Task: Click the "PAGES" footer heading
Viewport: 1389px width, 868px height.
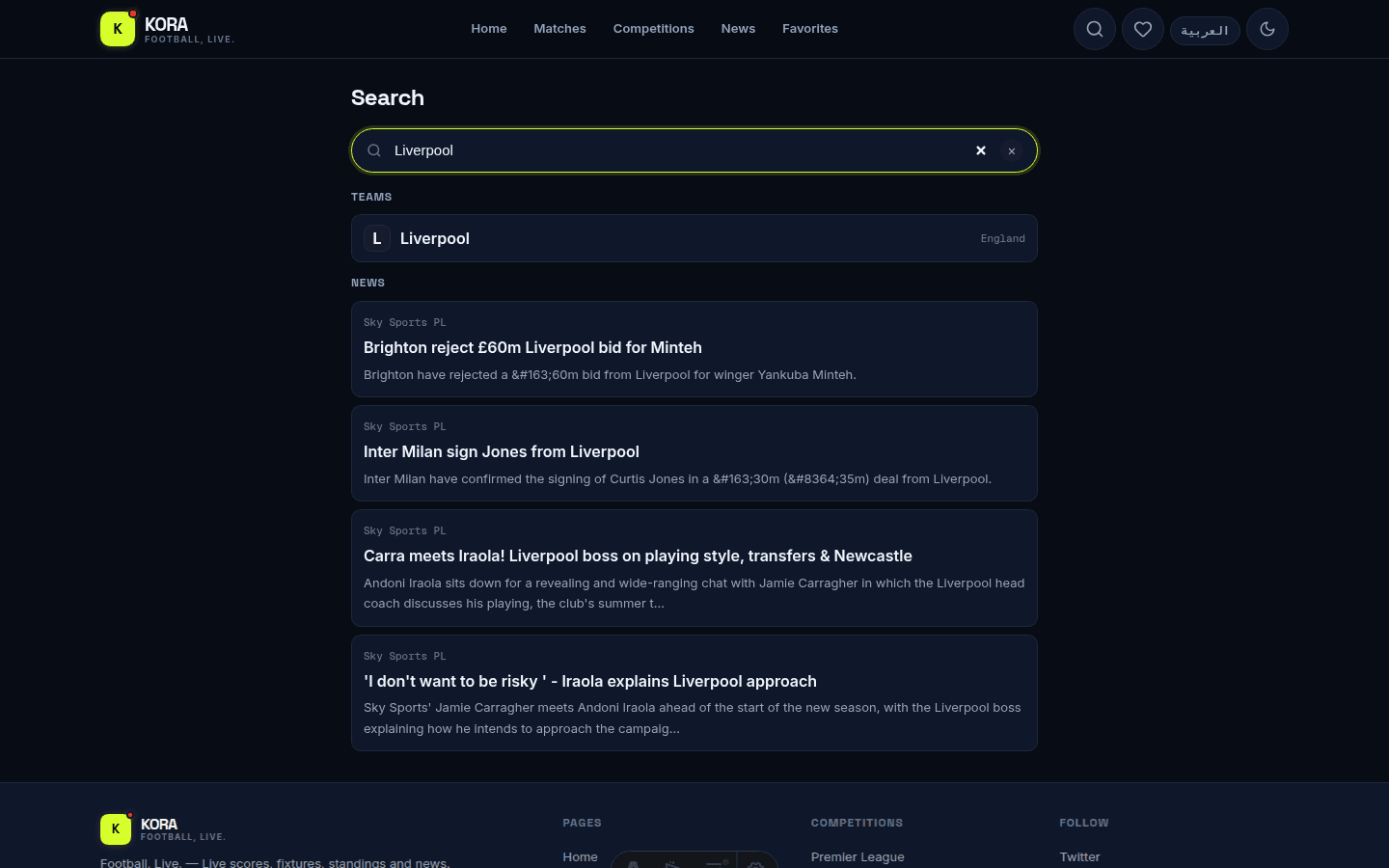Action: pos(583,823)
